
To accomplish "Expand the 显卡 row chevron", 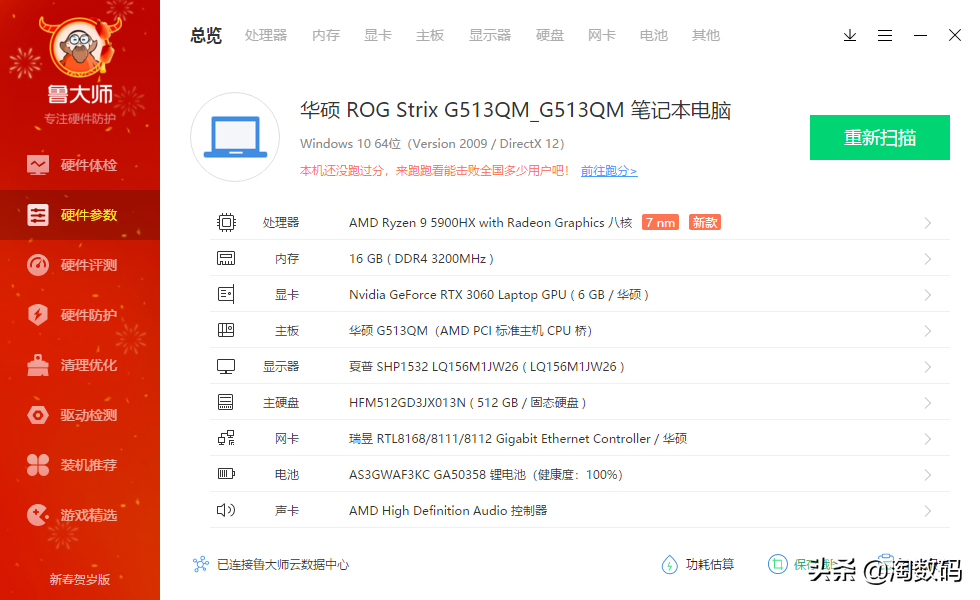I will click(928, 295).
